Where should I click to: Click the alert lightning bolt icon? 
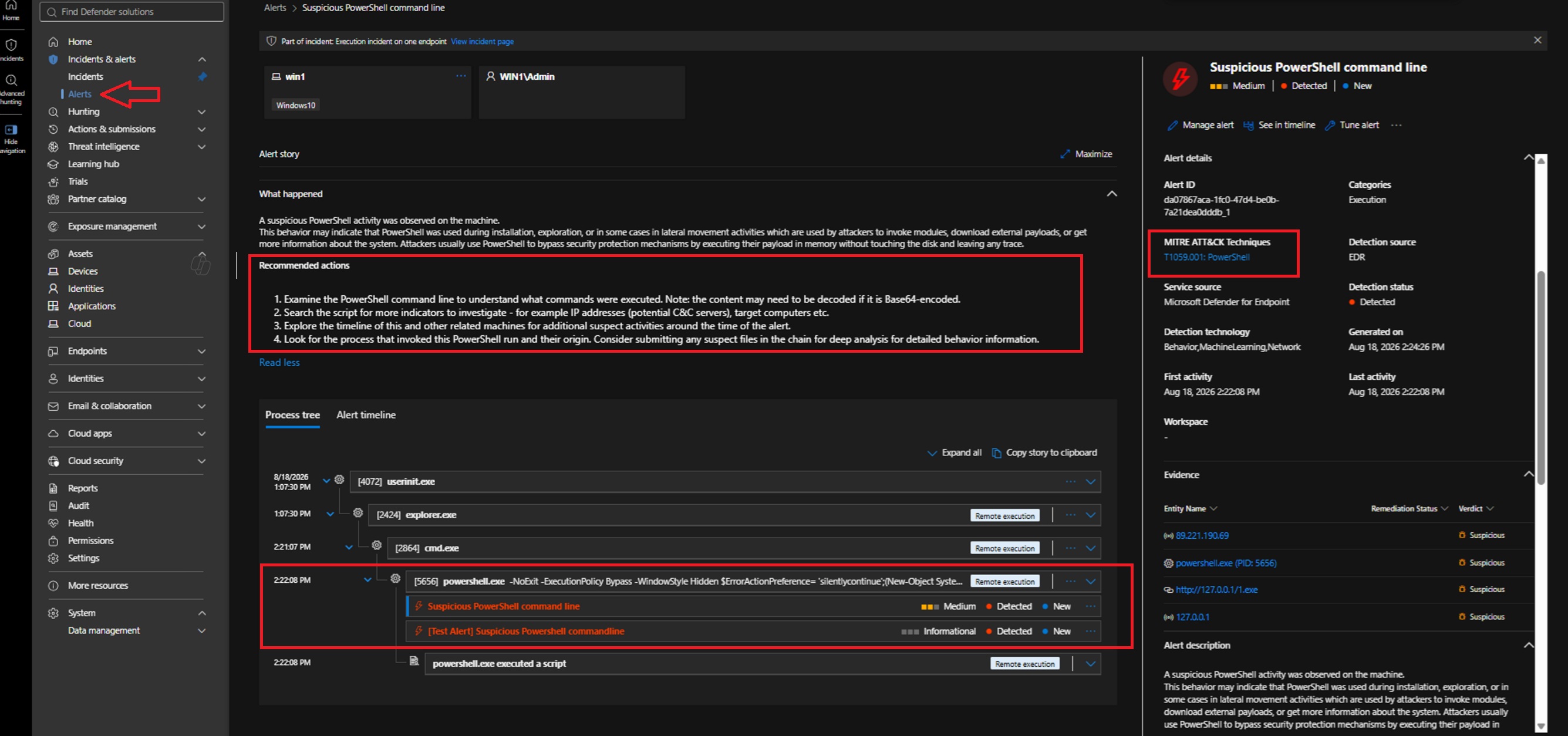[x=1181, y=79]
